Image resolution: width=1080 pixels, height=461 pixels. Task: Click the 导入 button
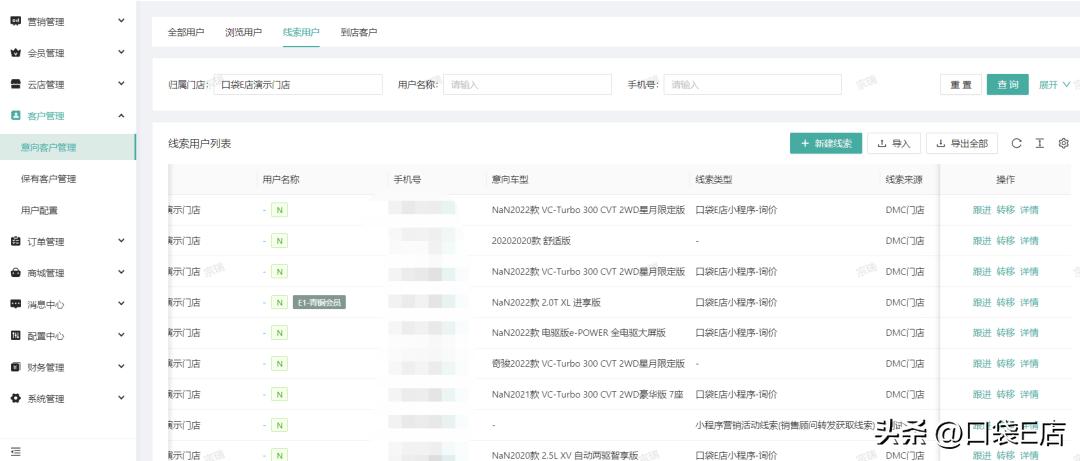click(894, 143)
